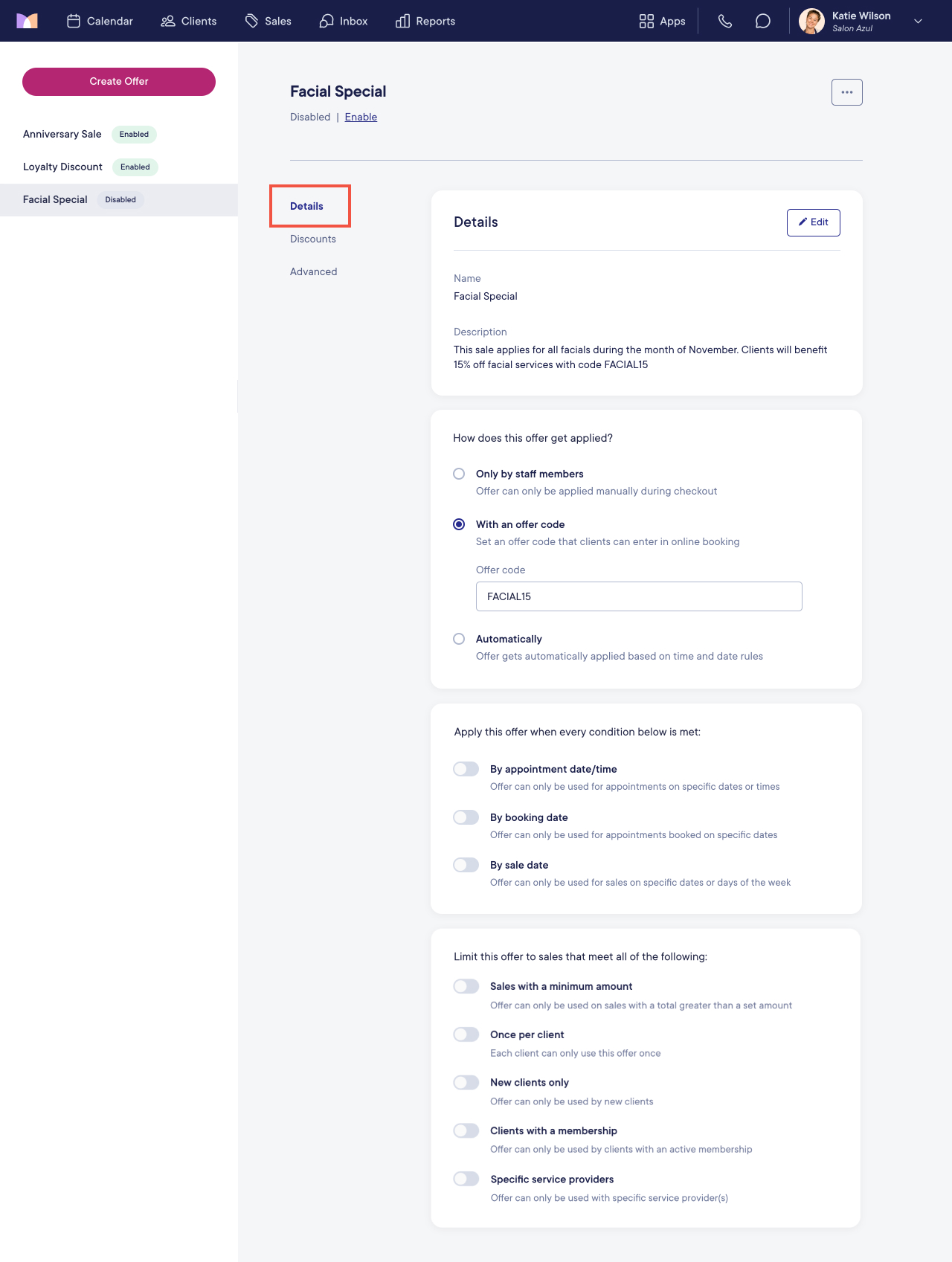Click the Disabled badge next to Facial Special

pyautogui.click(x=120, y=200)
